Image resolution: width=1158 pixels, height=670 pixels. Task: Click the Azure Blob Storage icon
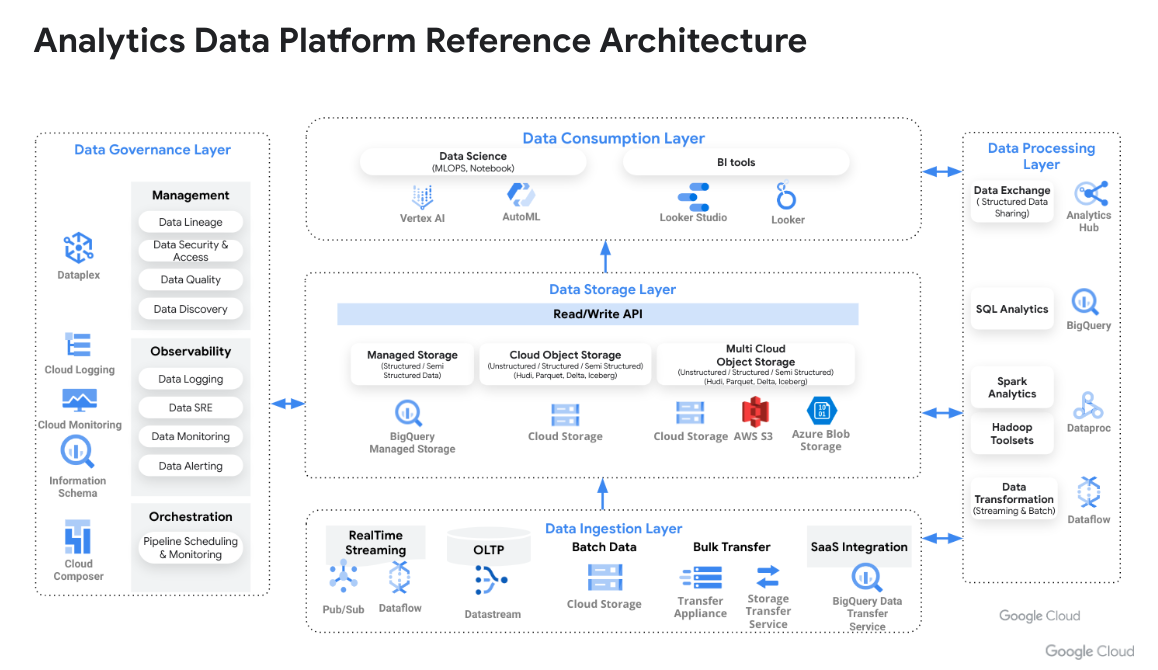[820, 411]
